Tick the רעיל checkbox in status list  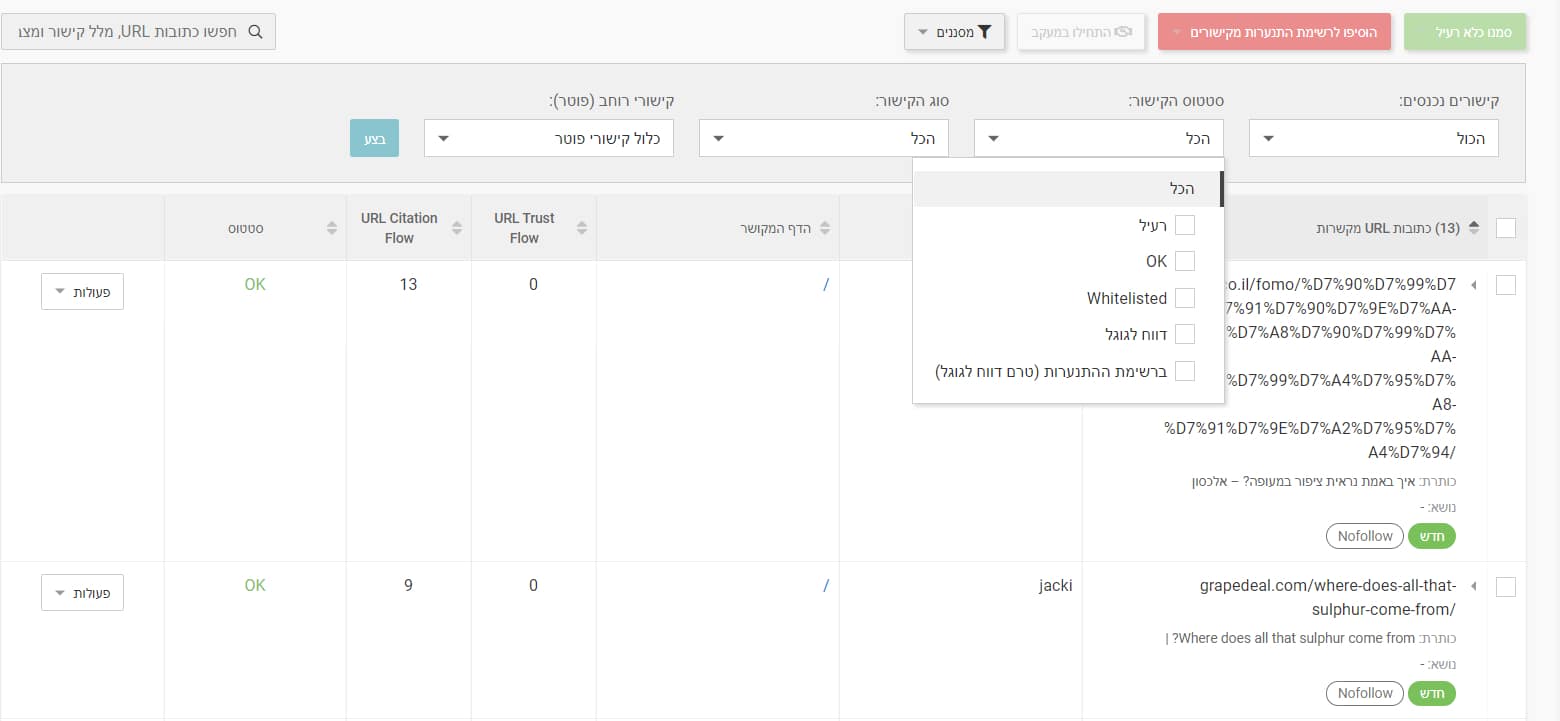1184,225
